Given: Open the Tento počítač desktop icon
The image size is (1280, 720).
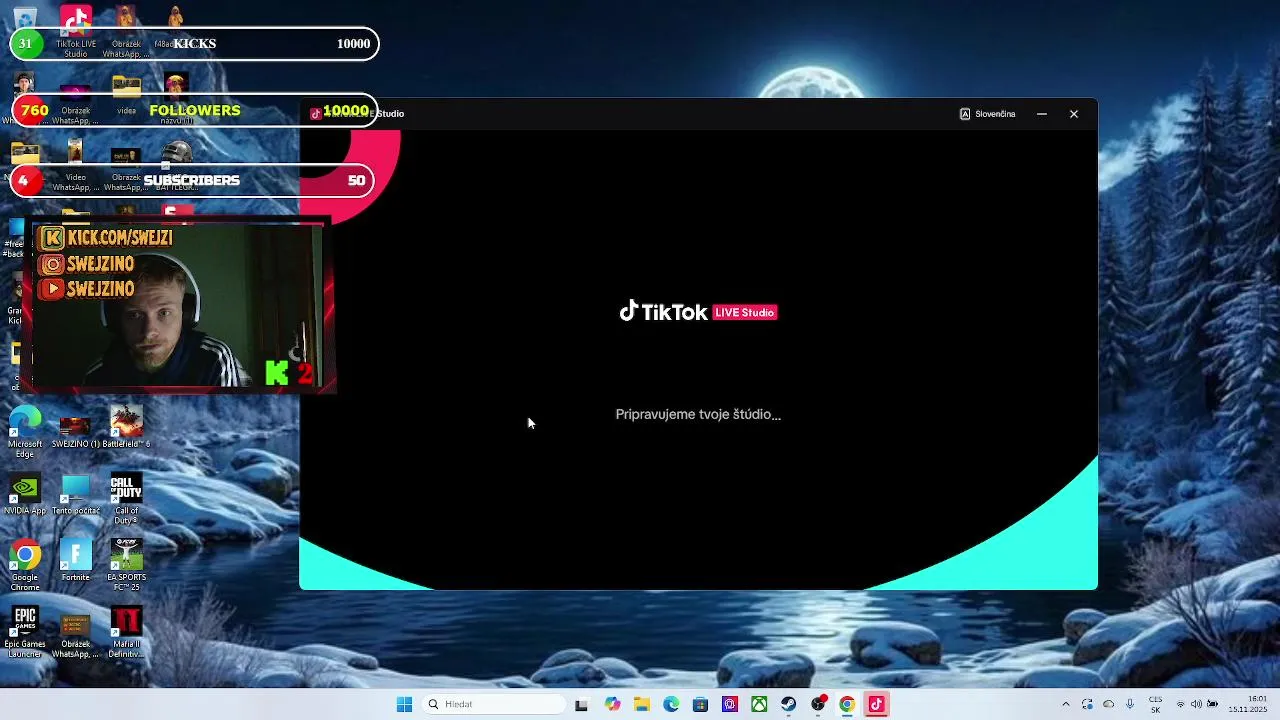Looking at the screenshot, I should pos(75,494).
